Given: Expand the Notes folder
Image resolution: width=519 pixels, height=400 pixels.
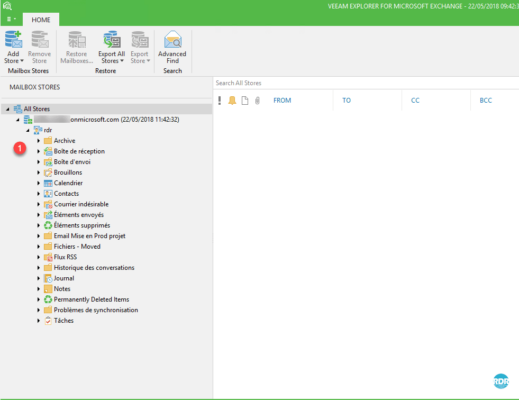Looking at the screenshot, I should 38,289.
